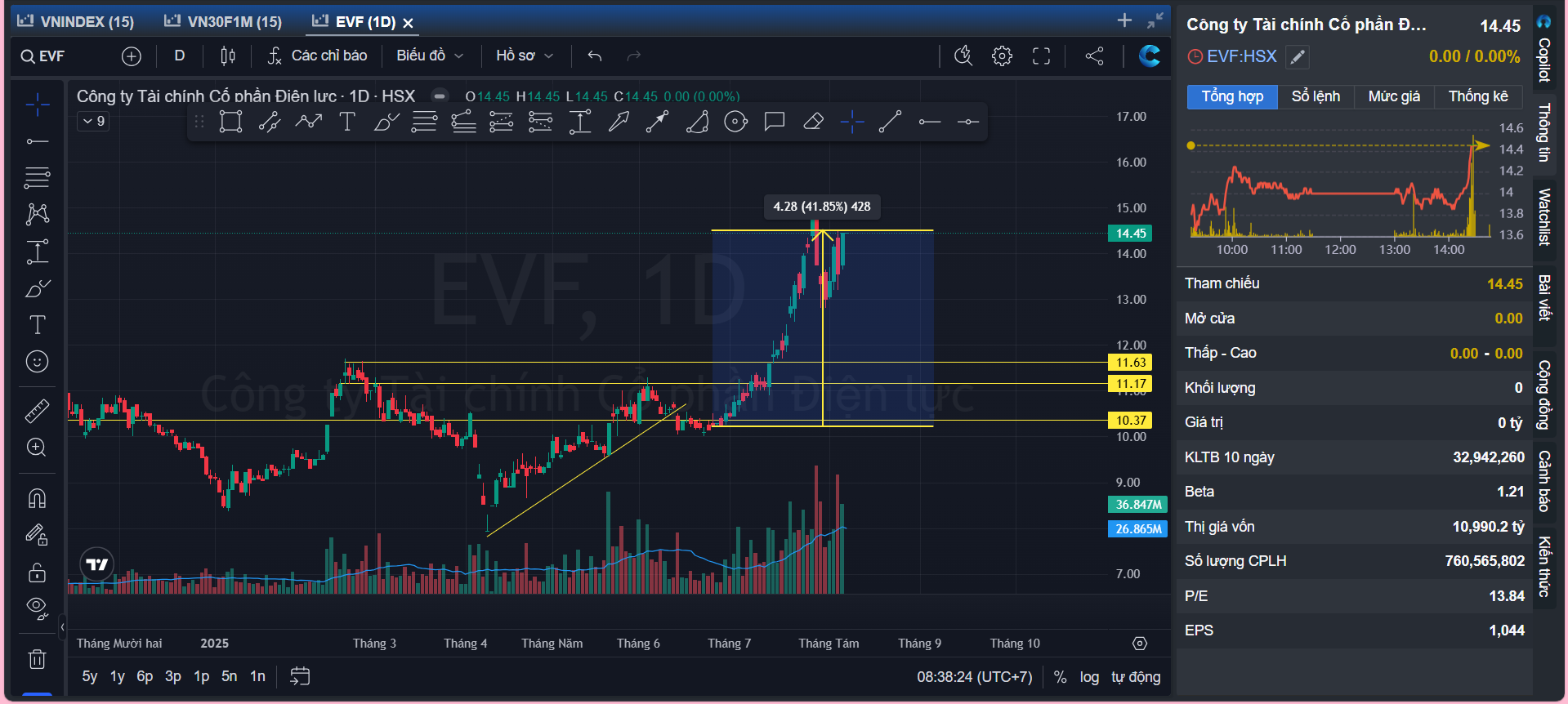
Task: Switch to the VN30F1M (15) tab
Action: coord(223,22)
